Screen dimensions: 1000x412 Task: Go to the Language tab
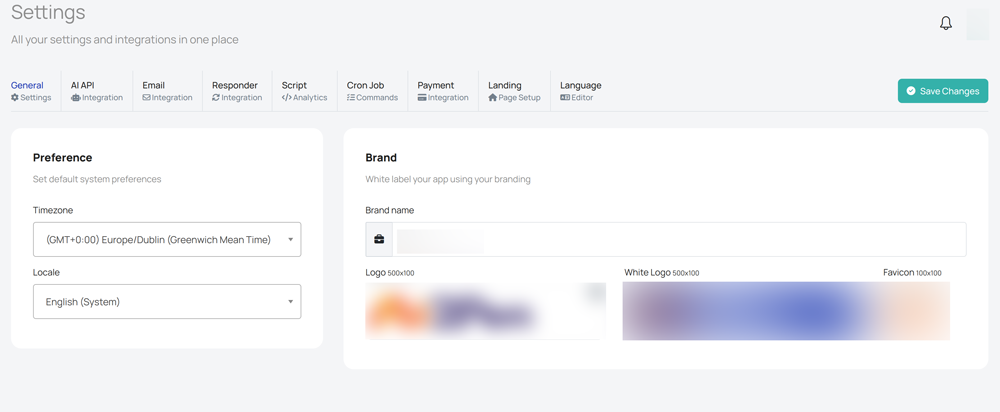(x=580, y=91)
